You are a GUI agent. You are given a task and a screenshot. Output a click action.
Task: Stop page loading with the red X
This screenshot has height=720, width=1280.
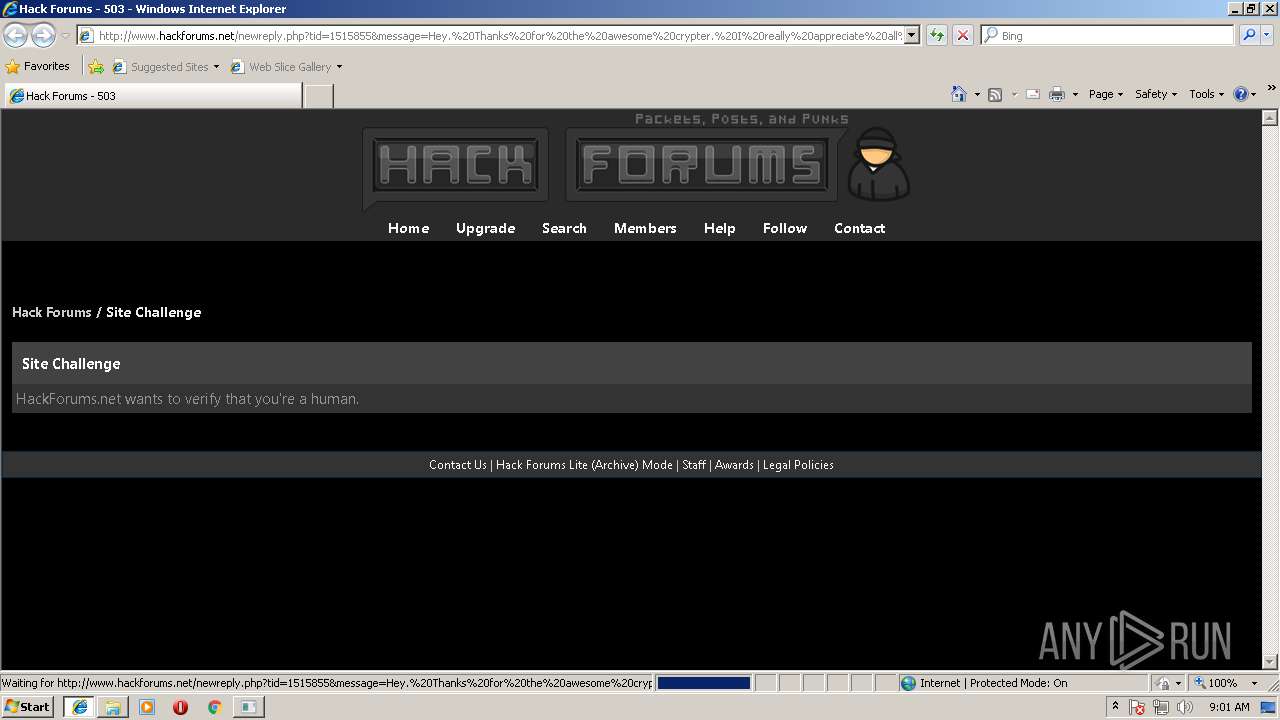click(962, 35)
